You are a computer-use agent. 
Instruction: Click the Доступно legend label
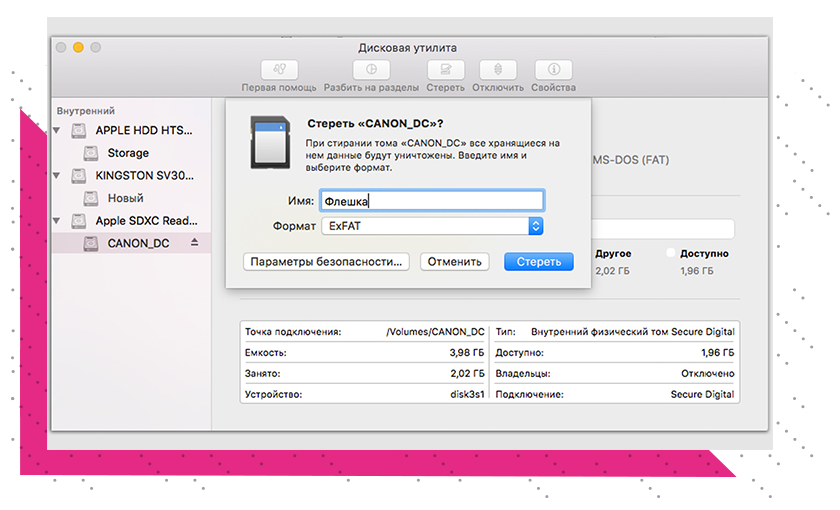pos(704,253)
